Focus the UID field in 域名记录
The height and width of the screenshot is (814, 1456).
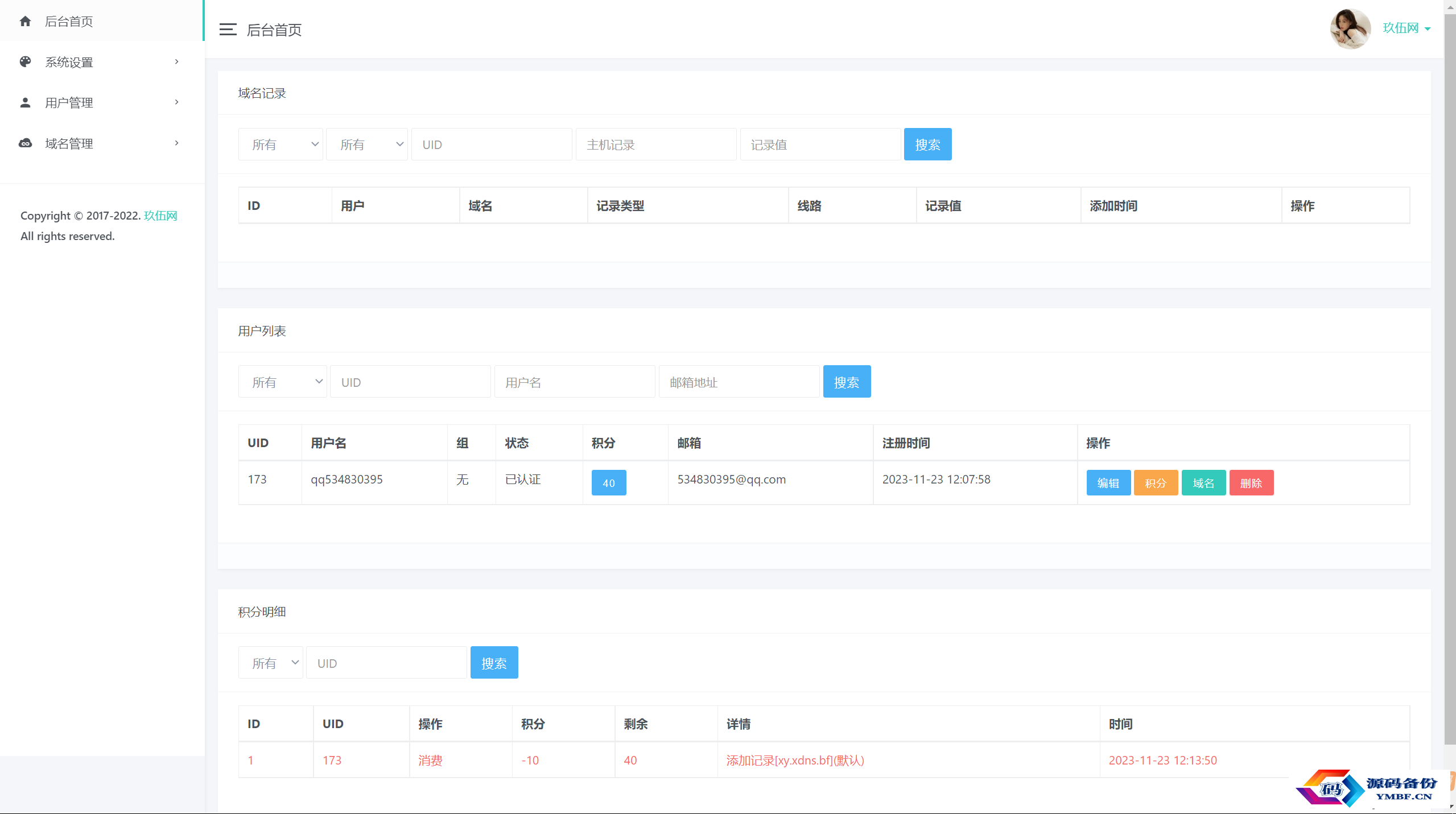click(492, 144)
